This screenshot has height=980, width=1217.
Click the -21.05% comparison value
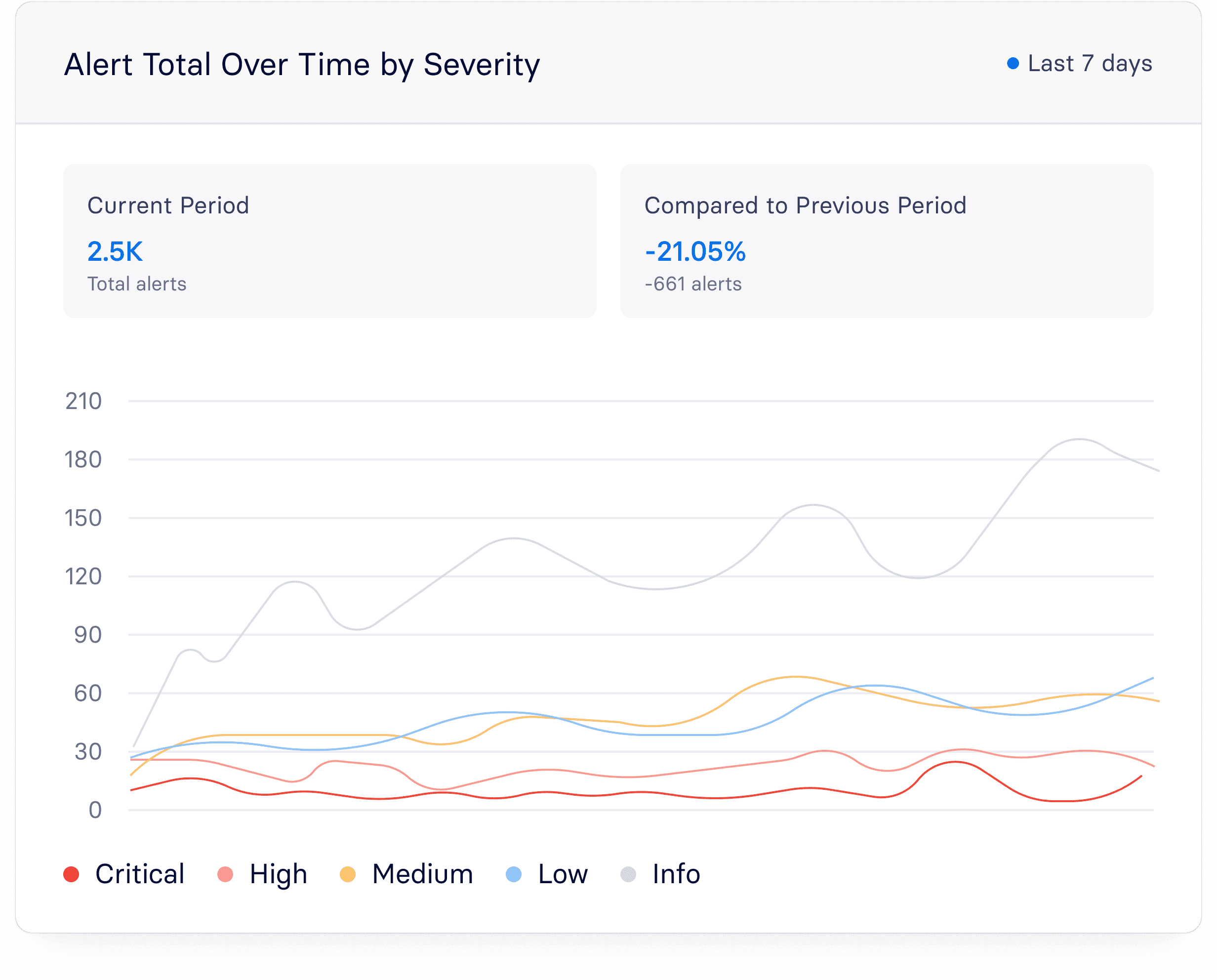pyautogui.click(x=695, y=251)
